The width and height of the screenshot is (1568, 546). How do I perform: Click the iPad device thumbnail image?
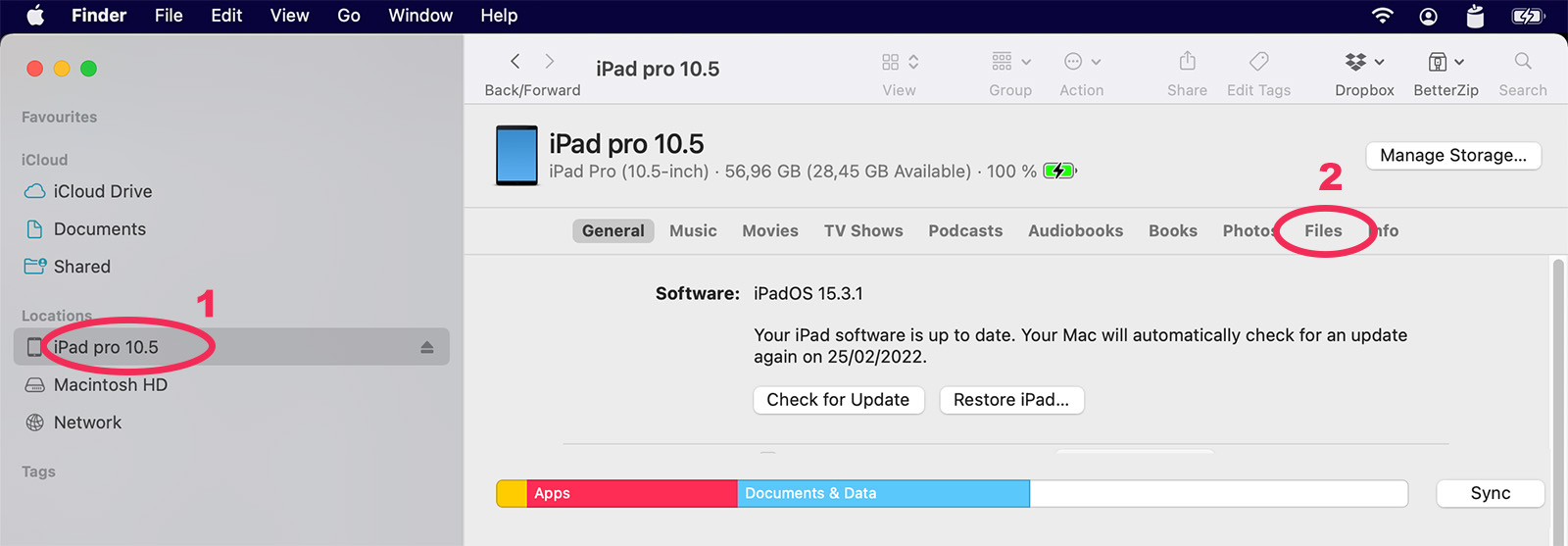tap(516, 156)
